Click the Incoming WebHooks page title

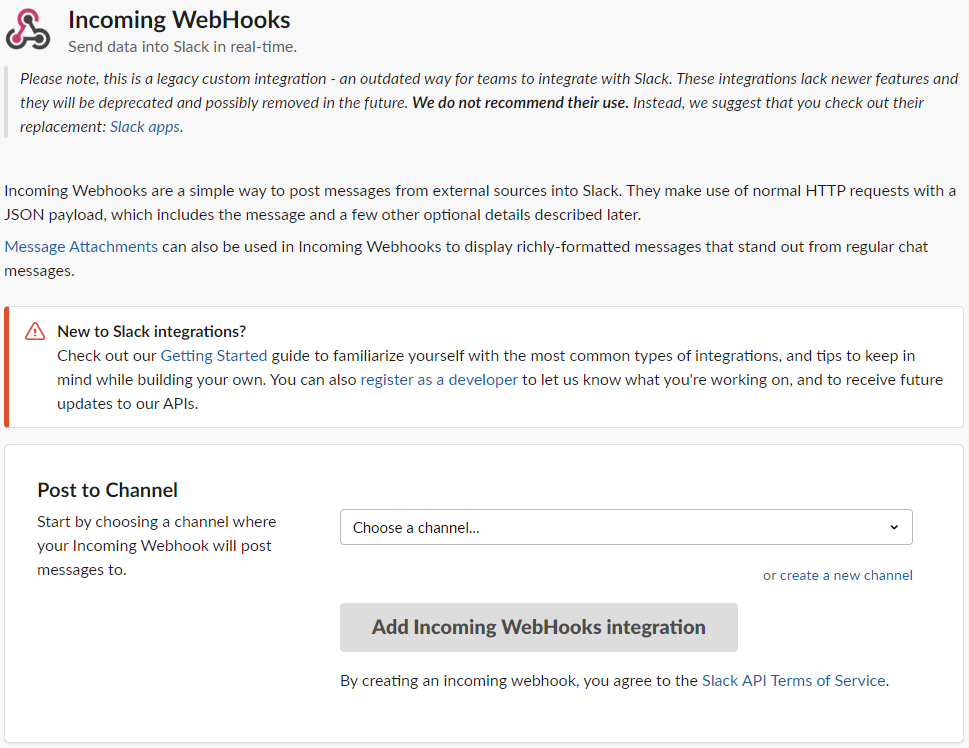[x=179, y=19]
